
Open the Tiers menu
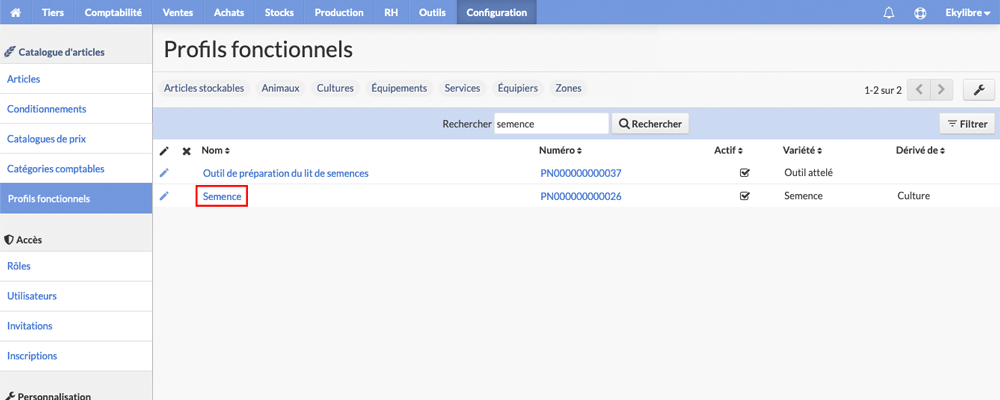click(53, 12)
